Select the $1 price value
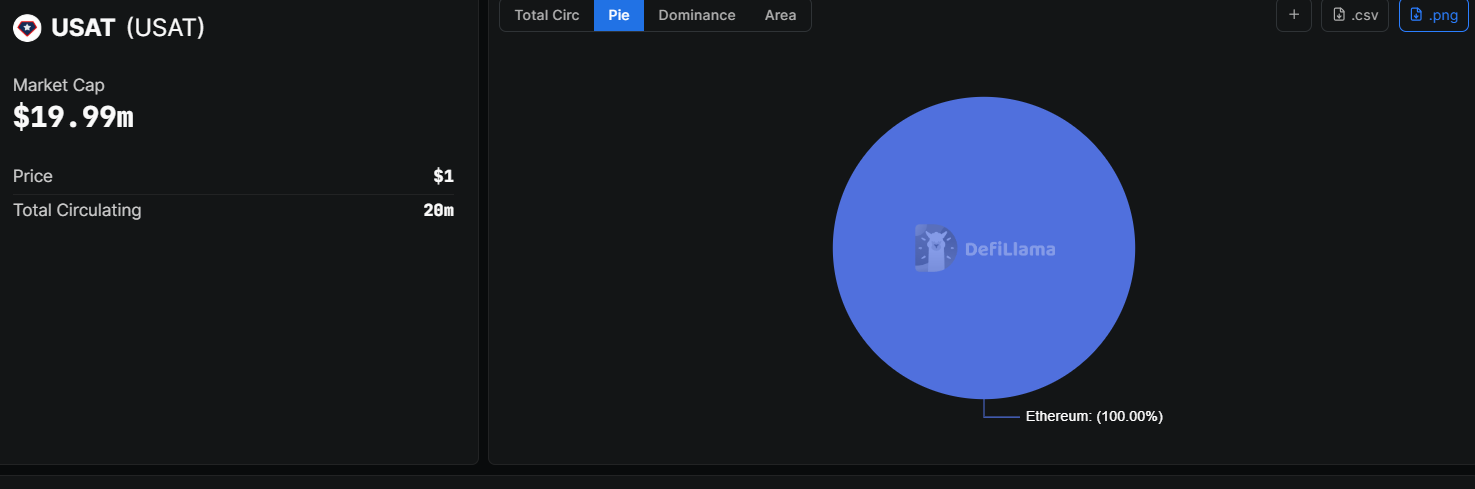Image resolution: width=1475 pixels, height=489 pixels. pyautogui.click(x=443, y=176)
